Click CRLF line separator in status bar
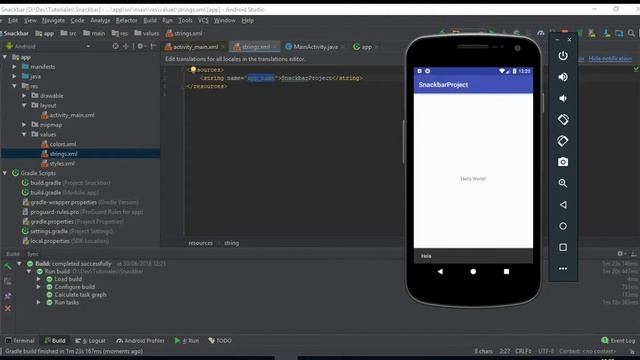This screenshot has width=640, height=360. click(x=523, y=351)
